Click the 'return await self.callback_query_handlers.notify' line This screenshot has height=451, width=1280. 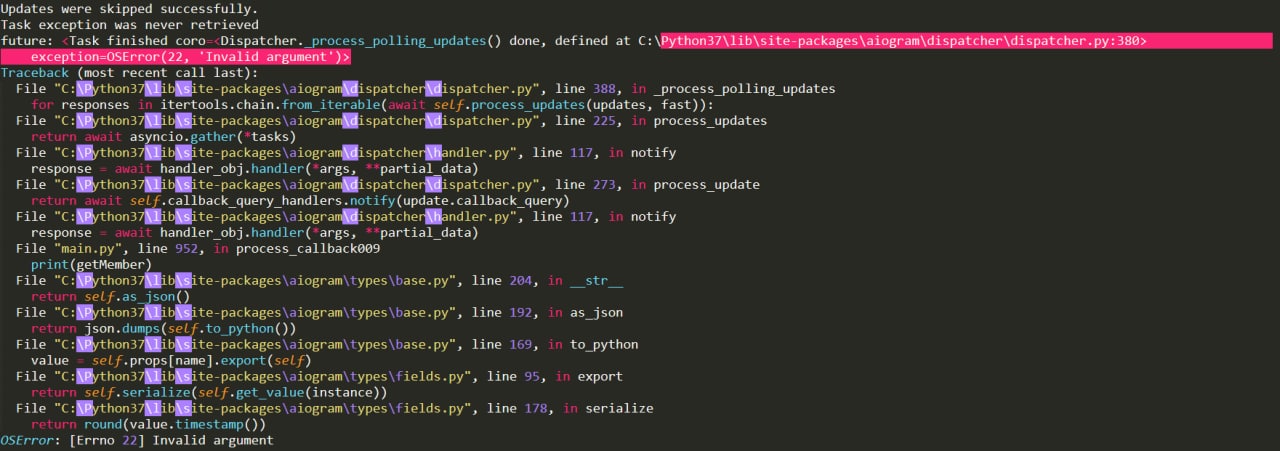coord(300,200)
